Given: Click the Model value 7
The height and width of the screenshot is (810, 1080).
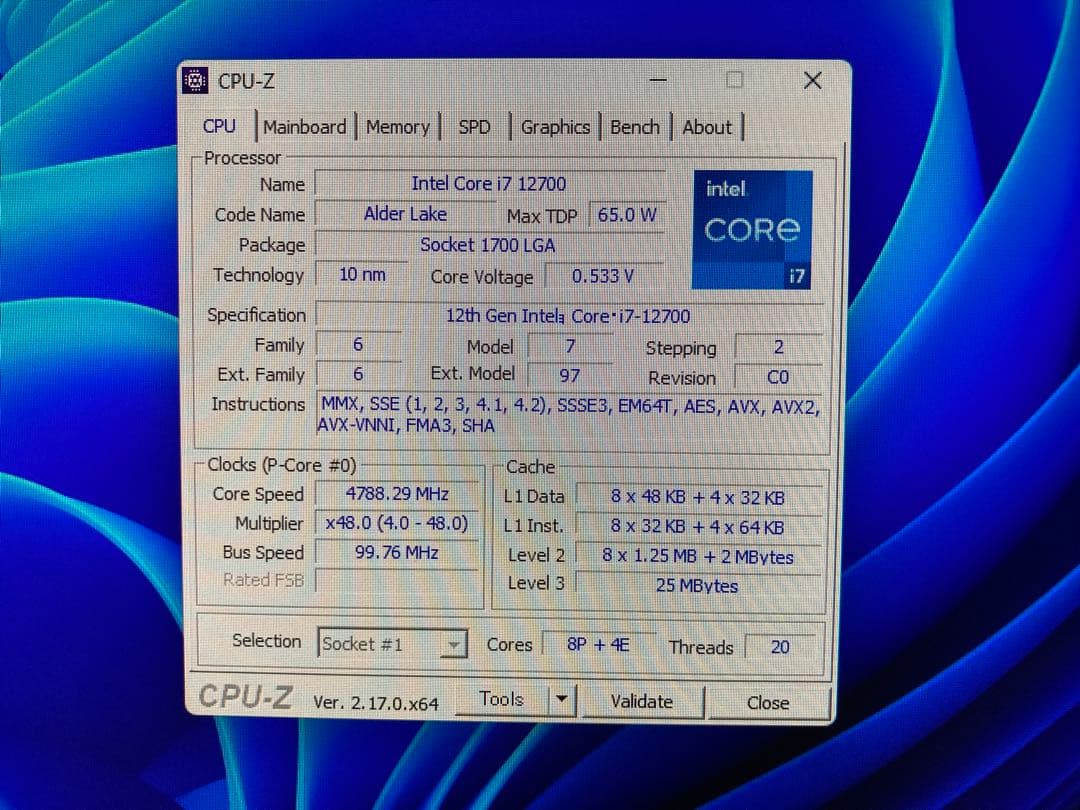Looking at the screenshot, I should 570,346.
